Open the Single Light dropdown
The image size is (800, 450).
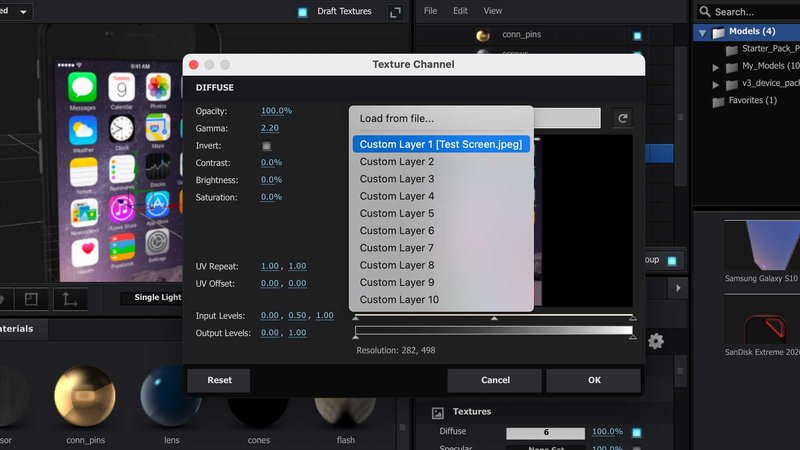pos(152,297)
